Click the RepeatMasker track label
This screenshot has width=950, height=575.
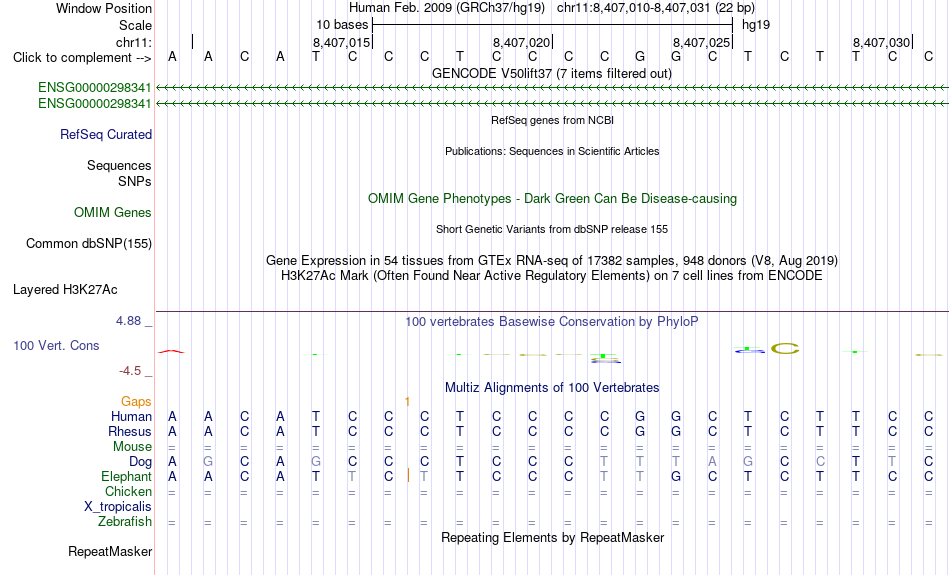(110, 551)
